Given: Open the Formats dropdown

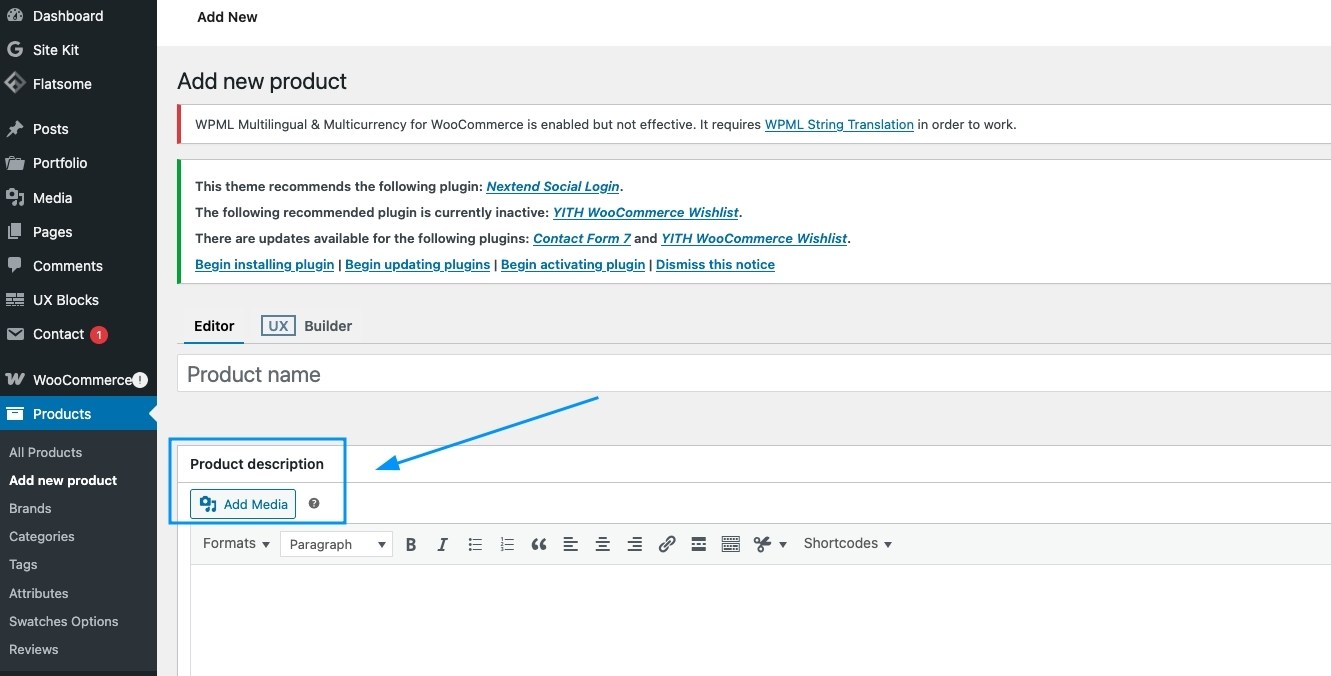Looking at the screenshot, I should [236, 543].
